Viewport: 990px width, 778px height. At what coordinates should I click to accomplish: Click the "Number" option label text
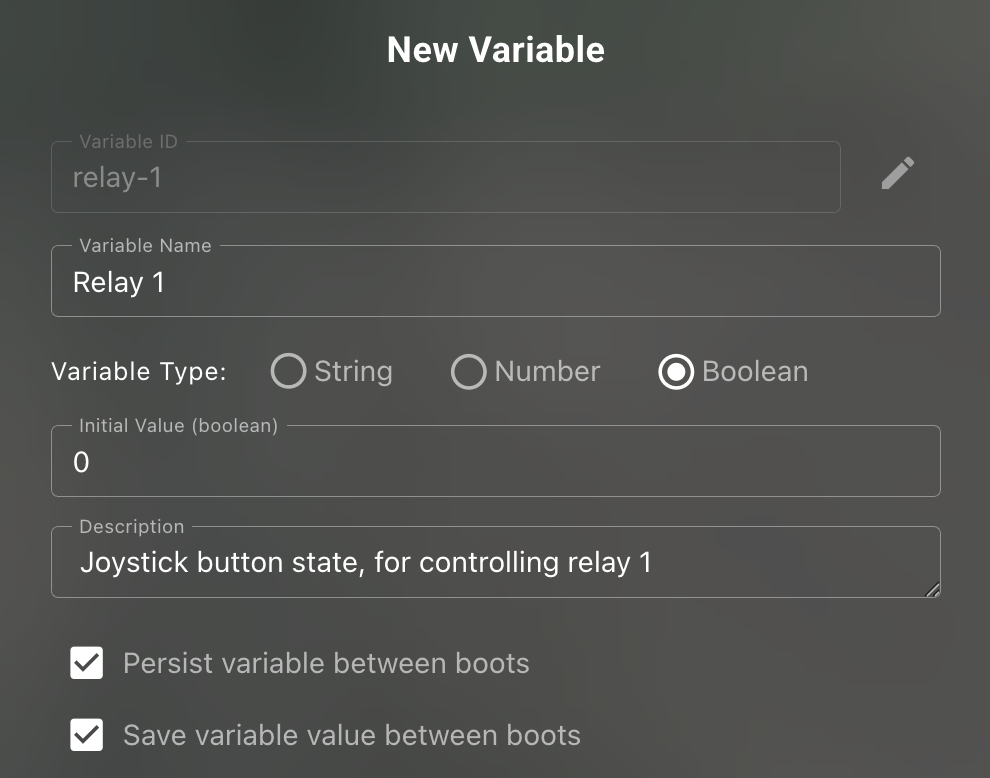click(x=547, y=372)
